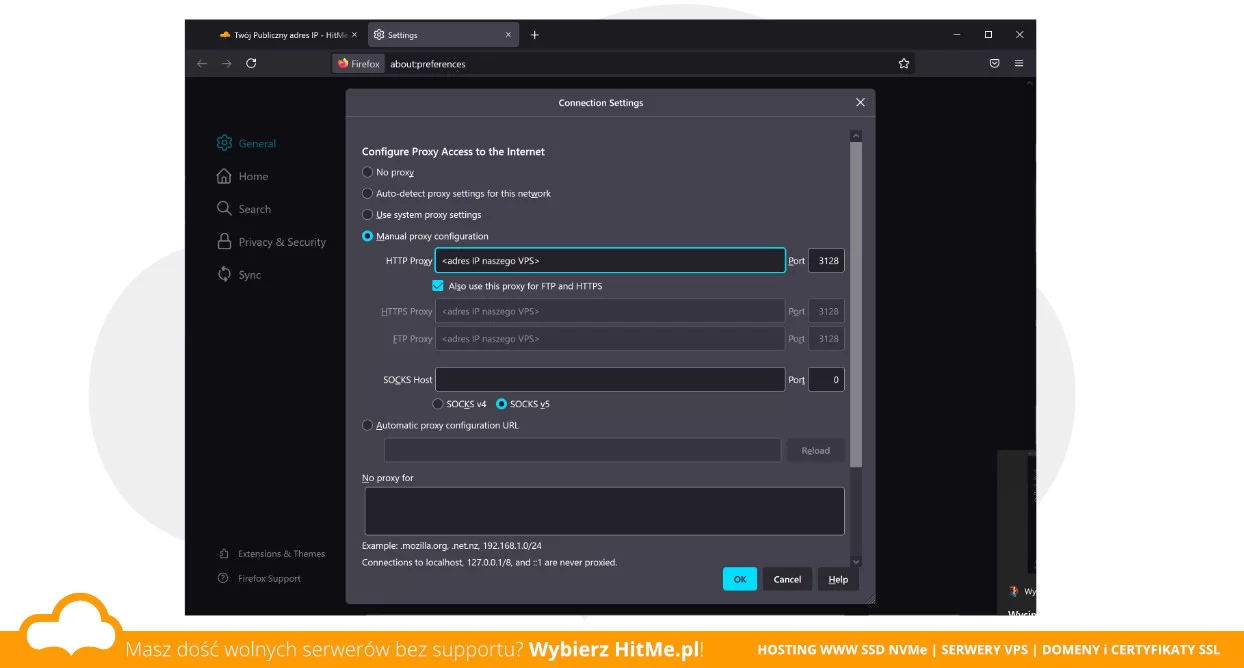Open Privacy & Security via lock icon
The width and height of the screenshot is (1244, 668).
click(224, 242)
